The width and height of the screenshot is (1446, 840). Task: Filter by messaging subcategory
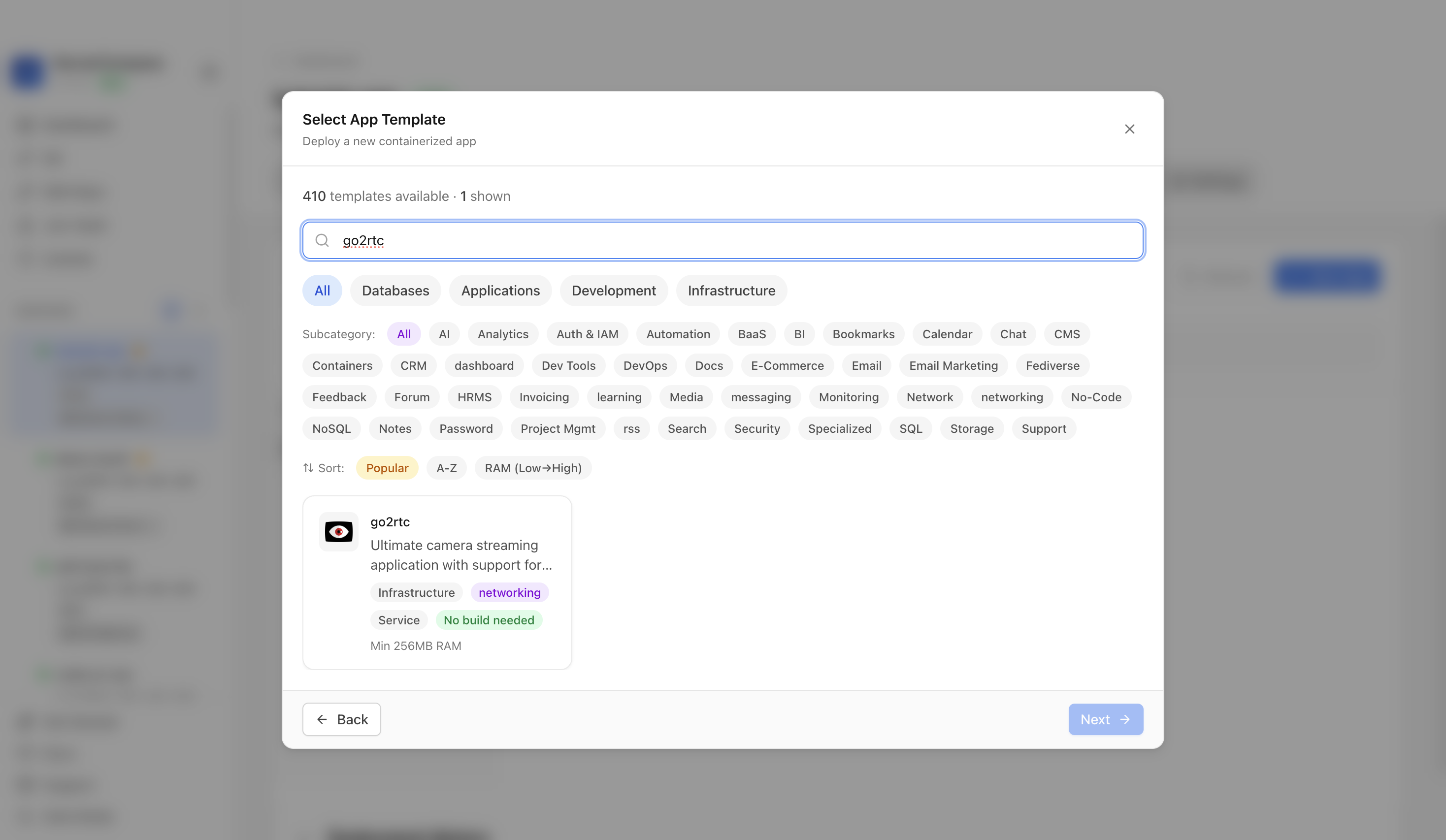click(761, 397)
